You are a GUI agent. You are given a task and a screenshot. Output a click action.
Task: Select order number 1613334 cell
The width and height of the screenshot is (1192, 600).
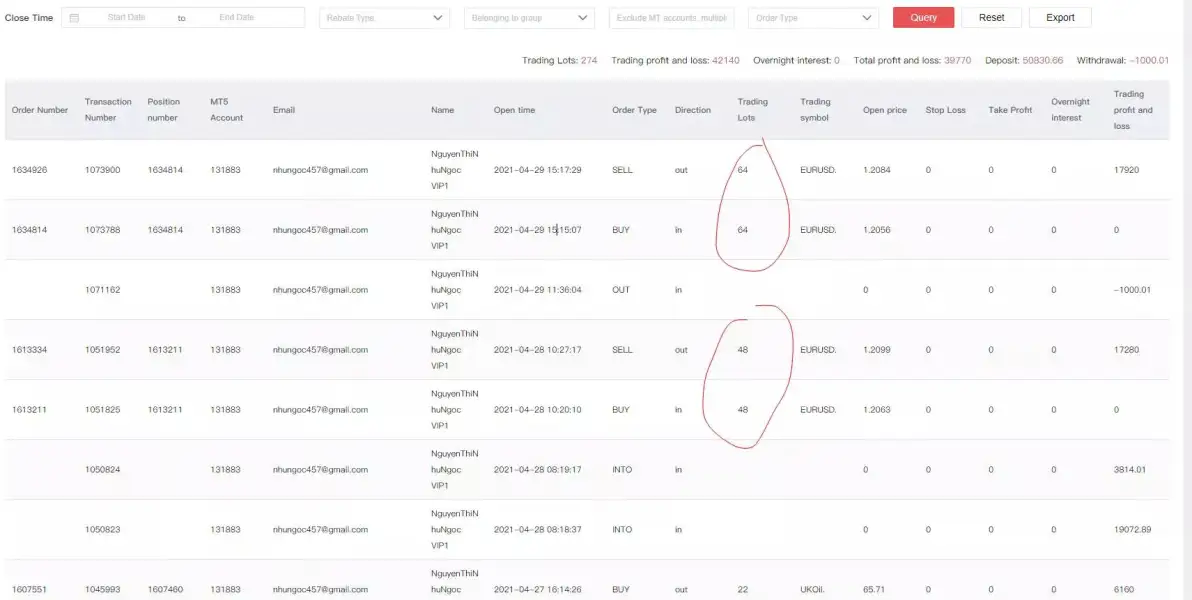coord(30,350)
